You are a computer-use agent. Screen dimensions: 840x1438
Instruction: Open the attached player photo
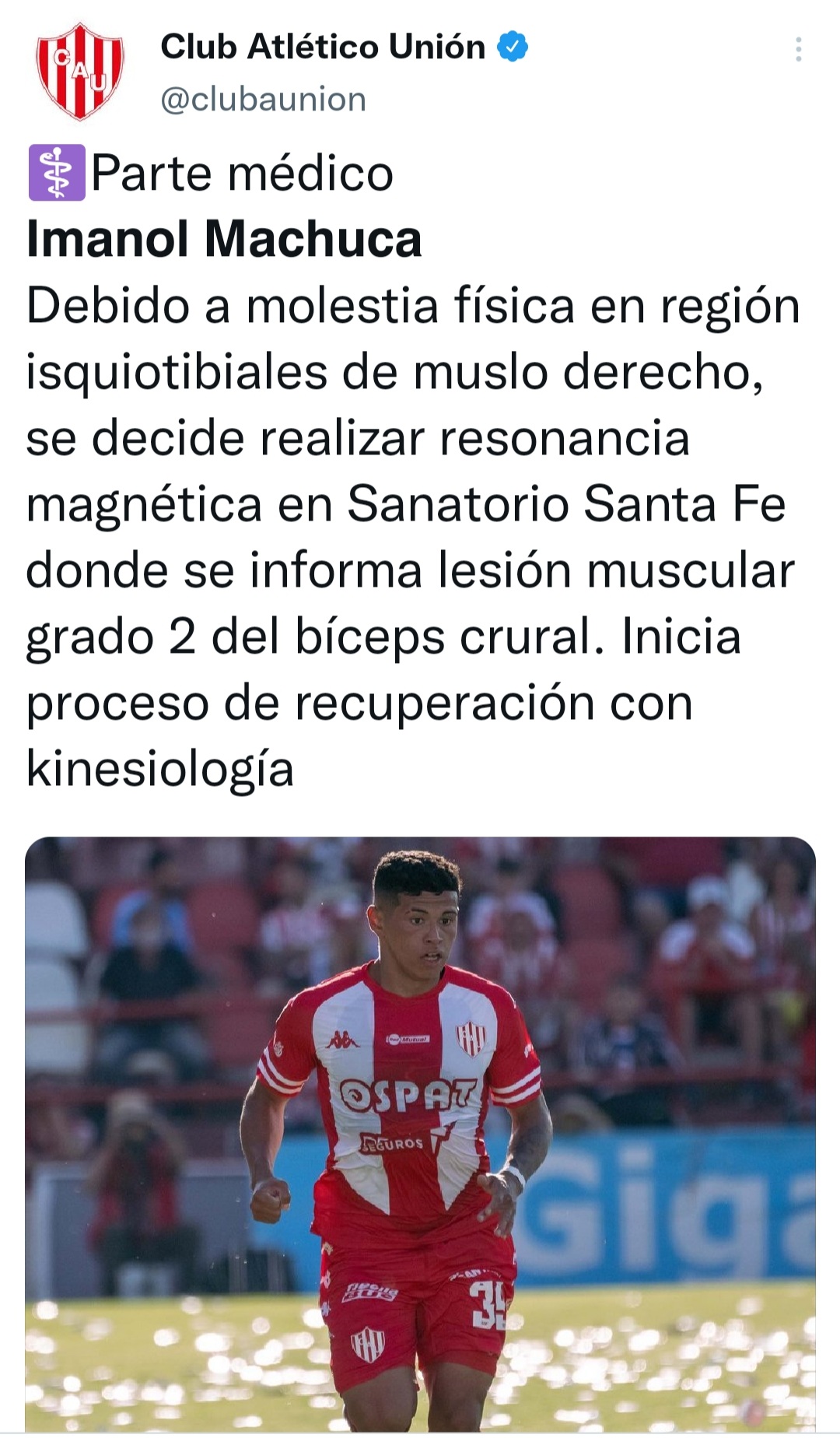[420, 1136]
